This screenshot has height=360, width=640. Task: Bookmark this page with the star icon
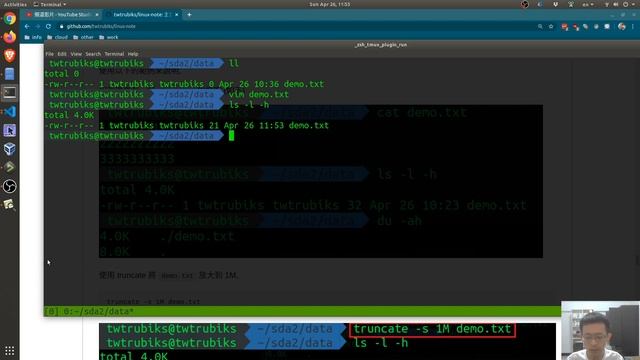tap(551, 27)
